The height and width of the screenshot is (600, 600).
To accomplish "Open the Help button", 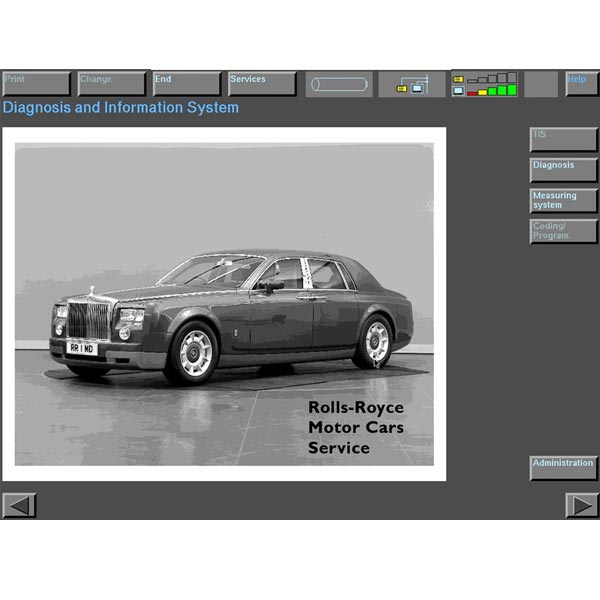I will click(581, 83).
